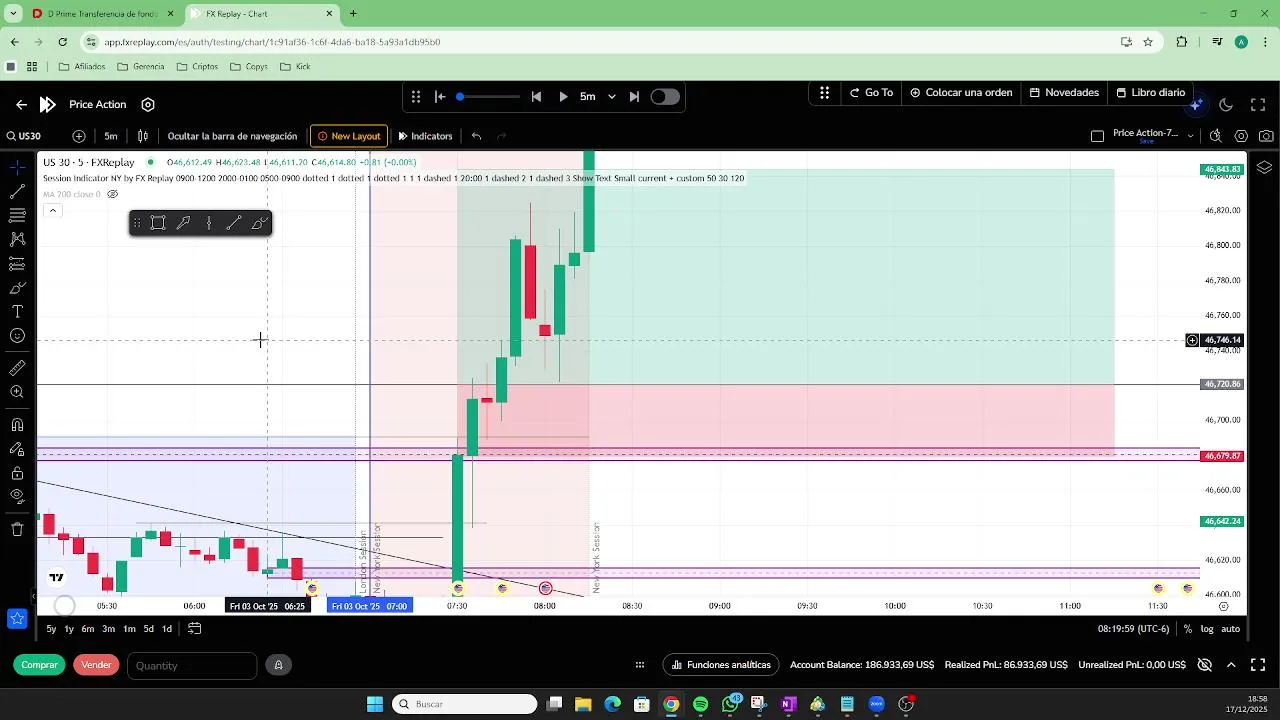Select the Text annotation tool
1280x720 pixels.
[17, 312]
